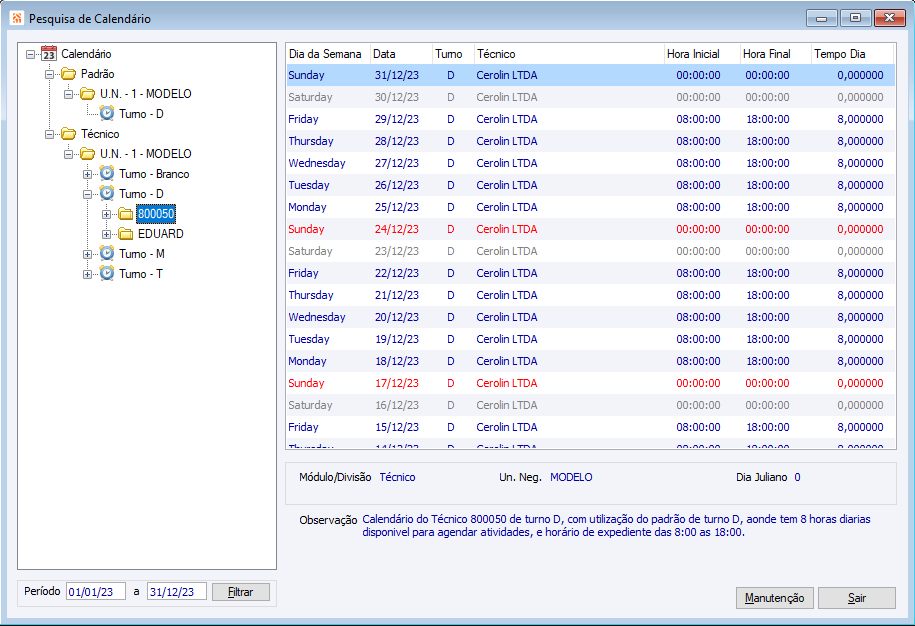
Task: Click the clock icon of Turno - Branco
Action: 107,173
